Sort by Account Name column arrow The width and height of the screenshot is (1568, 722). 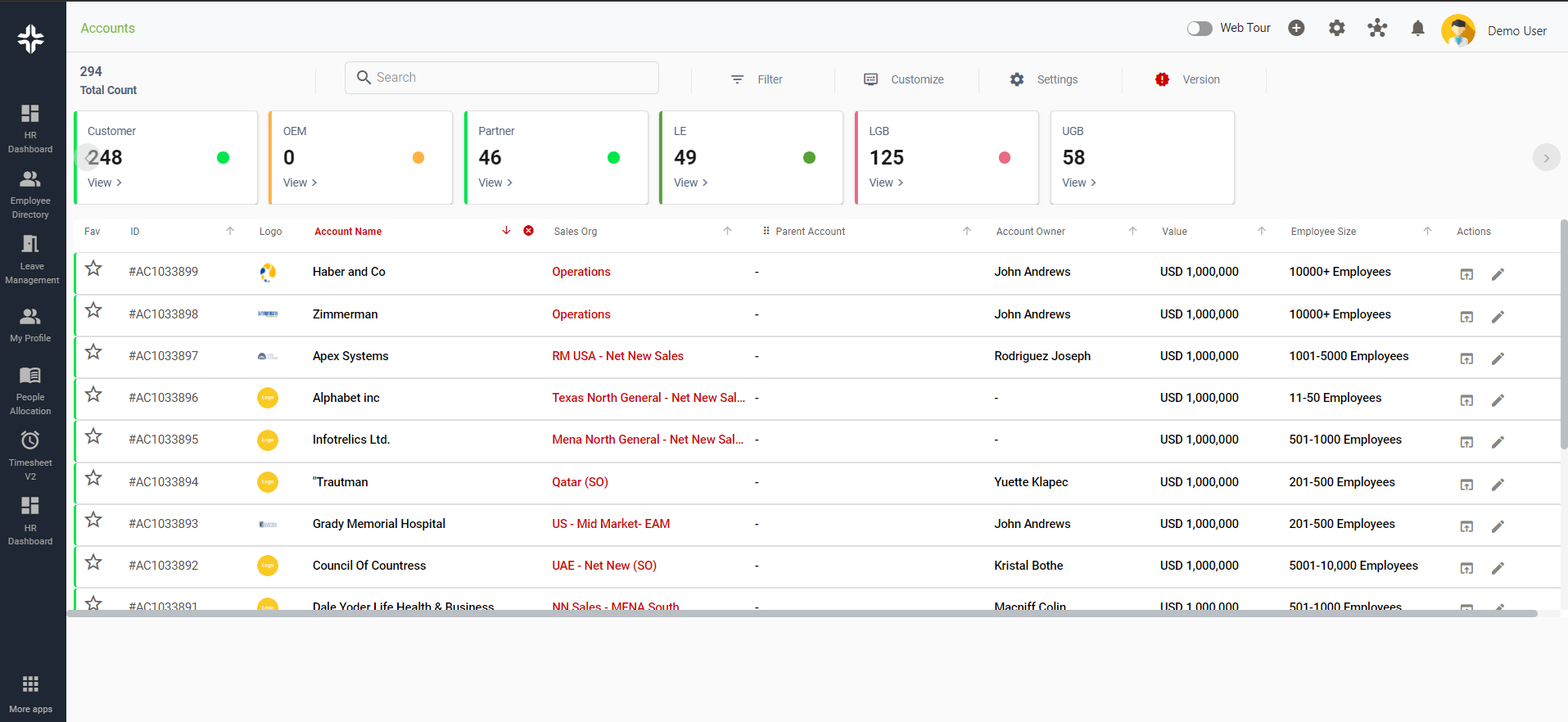coord(506,231)
